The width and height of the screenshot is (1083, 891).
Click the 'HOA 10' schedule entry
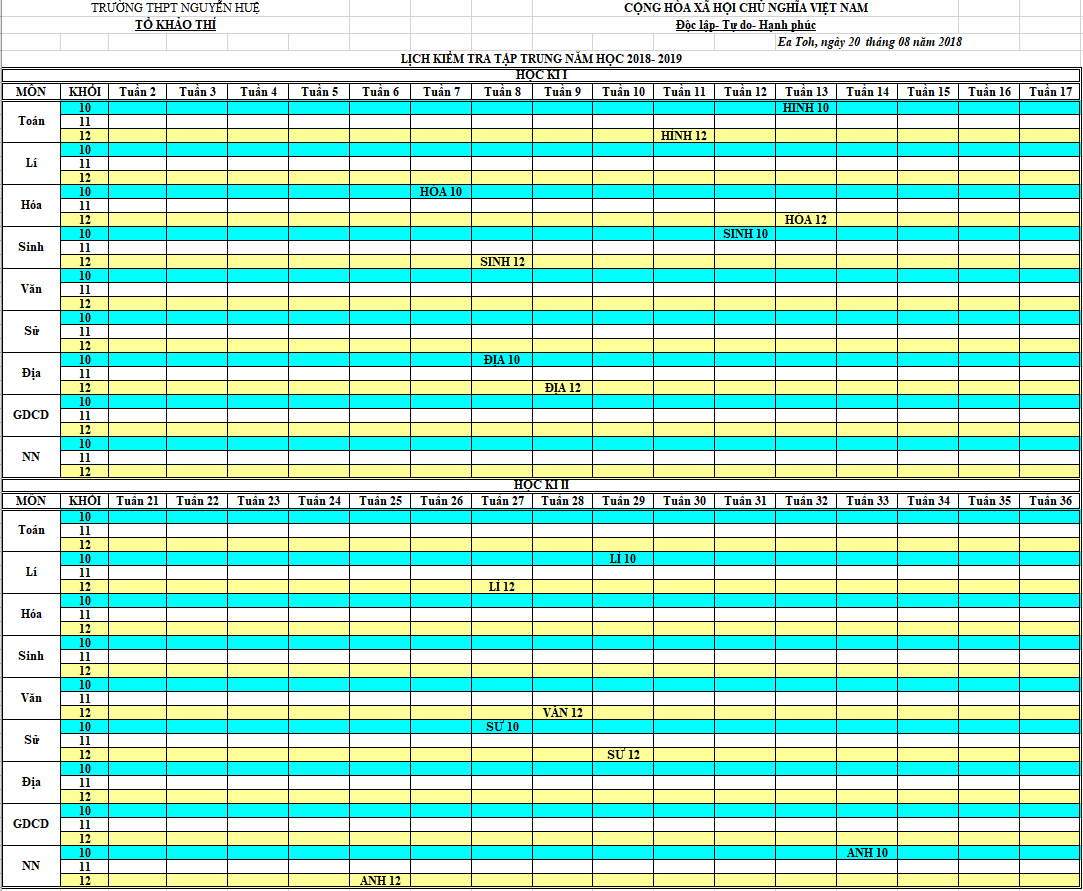441,192
